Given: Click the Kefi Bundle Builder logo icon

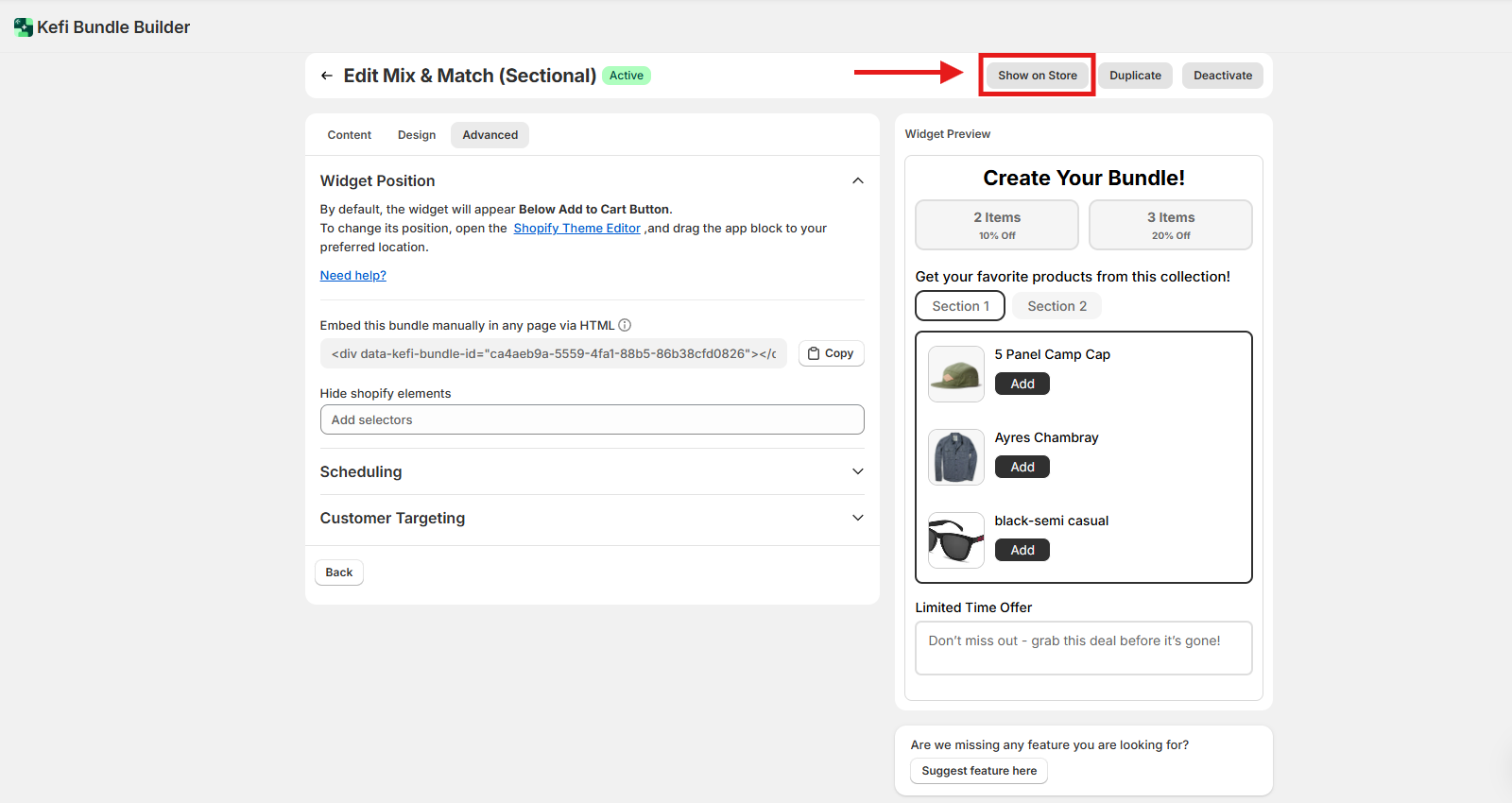Looking at the screenshot, I should (24, 27).
